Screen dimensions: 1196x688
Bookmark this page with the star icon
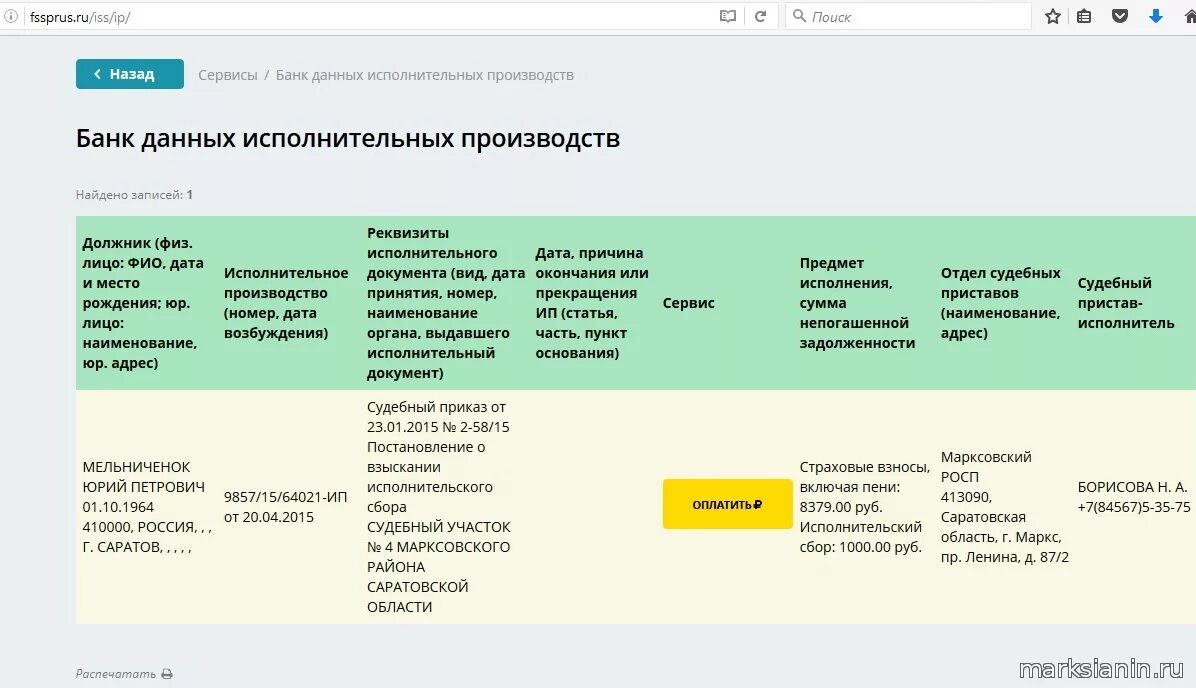pos(1052,16)
